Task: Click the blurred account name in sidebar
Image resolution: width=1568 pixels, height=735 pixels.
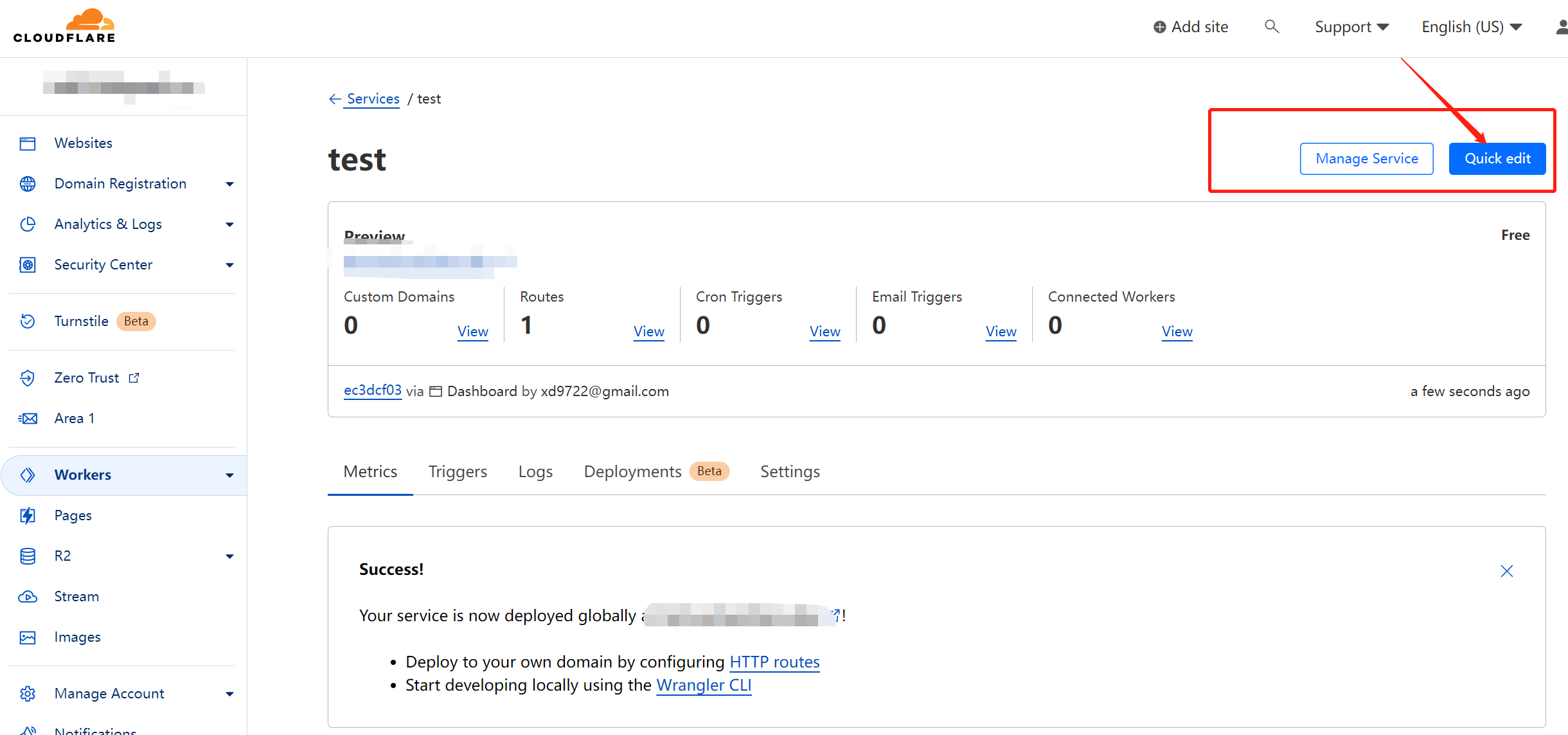Action: 123,87
